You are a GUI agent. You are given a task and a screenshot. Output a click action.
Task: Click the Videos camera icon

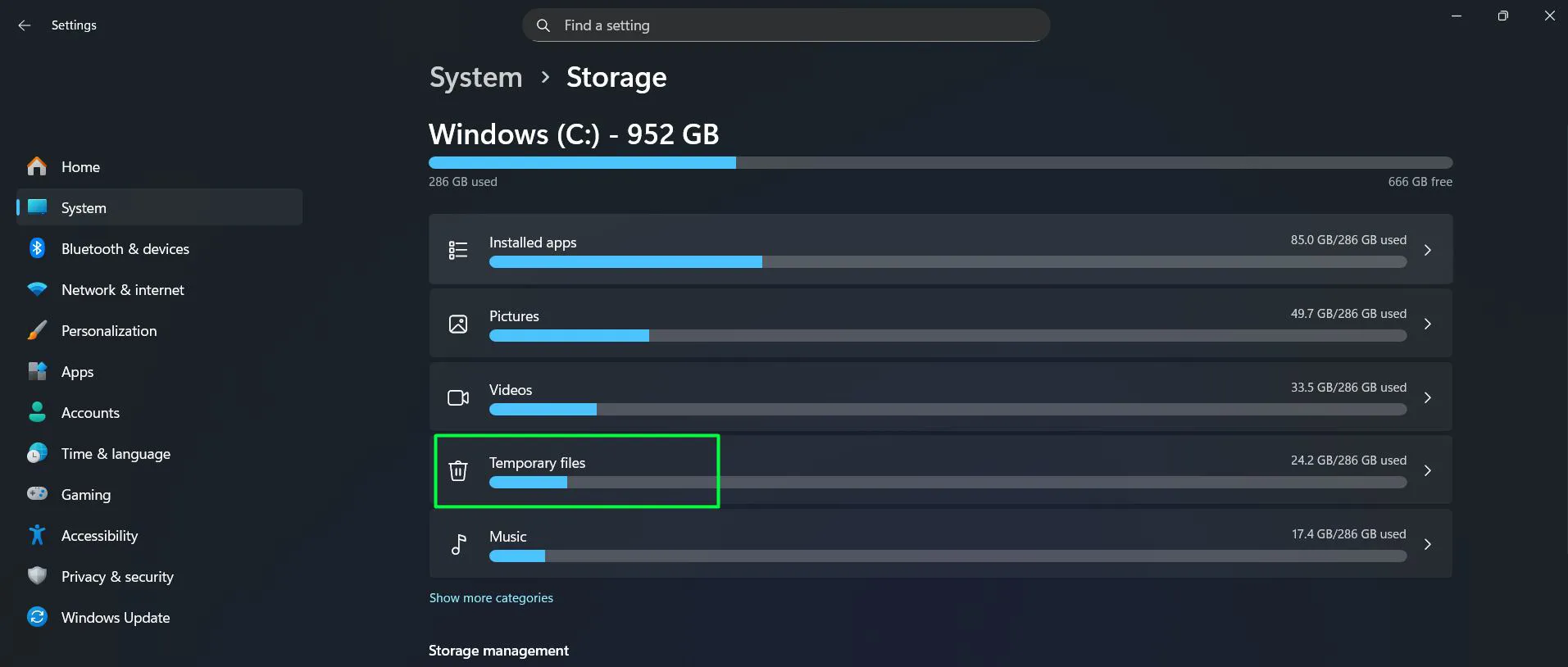[458, 397]
